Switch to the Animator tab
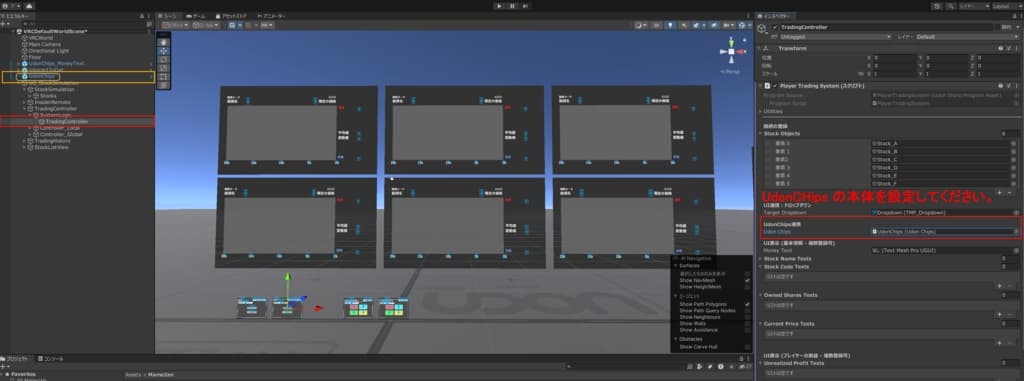Screen dimensions: 1024x381 273,16
